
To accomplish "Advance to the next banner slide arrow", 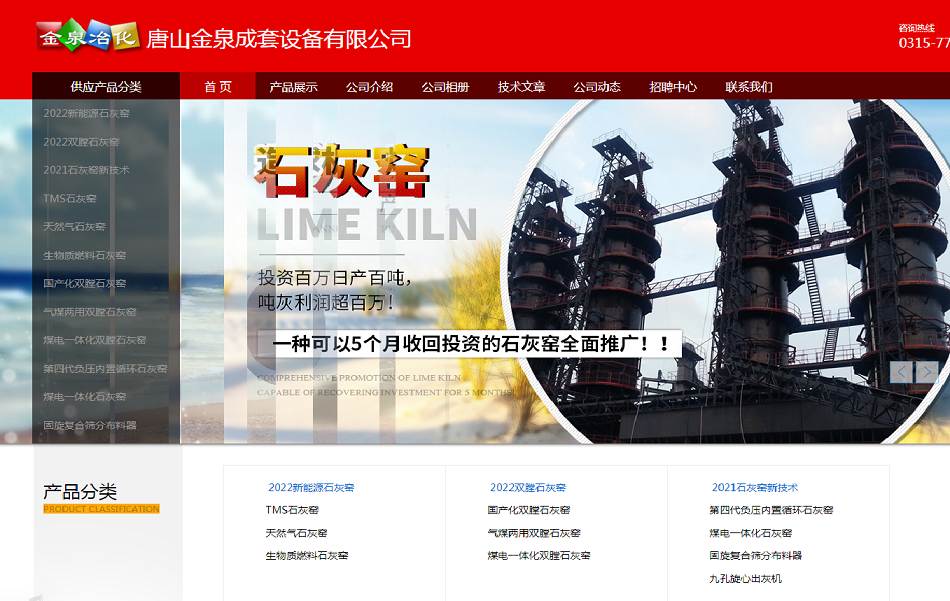I will [x=928, y=372].
